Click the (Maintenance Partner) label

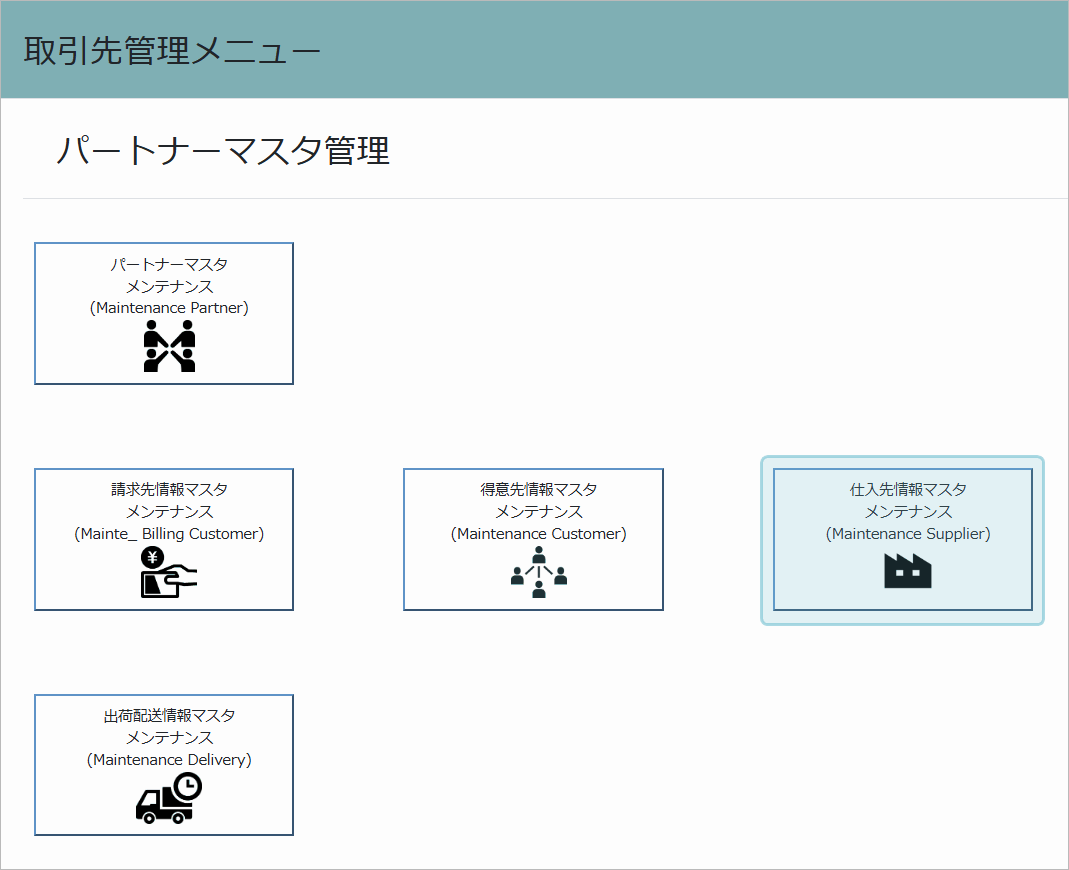point(169,308)
